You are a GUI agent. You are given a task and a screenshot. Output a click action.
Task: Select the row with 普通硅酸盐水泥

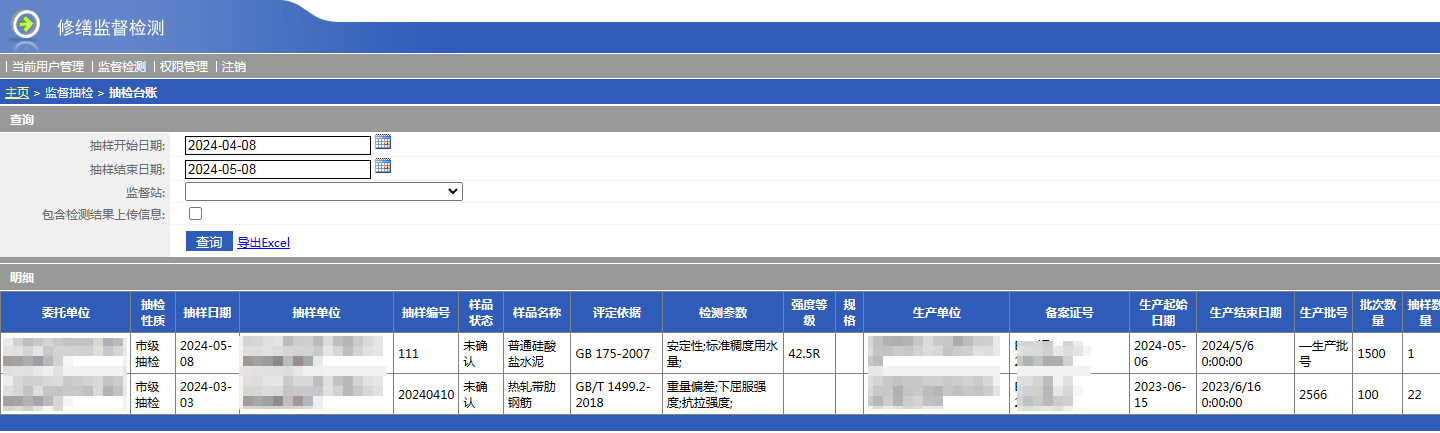(x=535, y=354)
